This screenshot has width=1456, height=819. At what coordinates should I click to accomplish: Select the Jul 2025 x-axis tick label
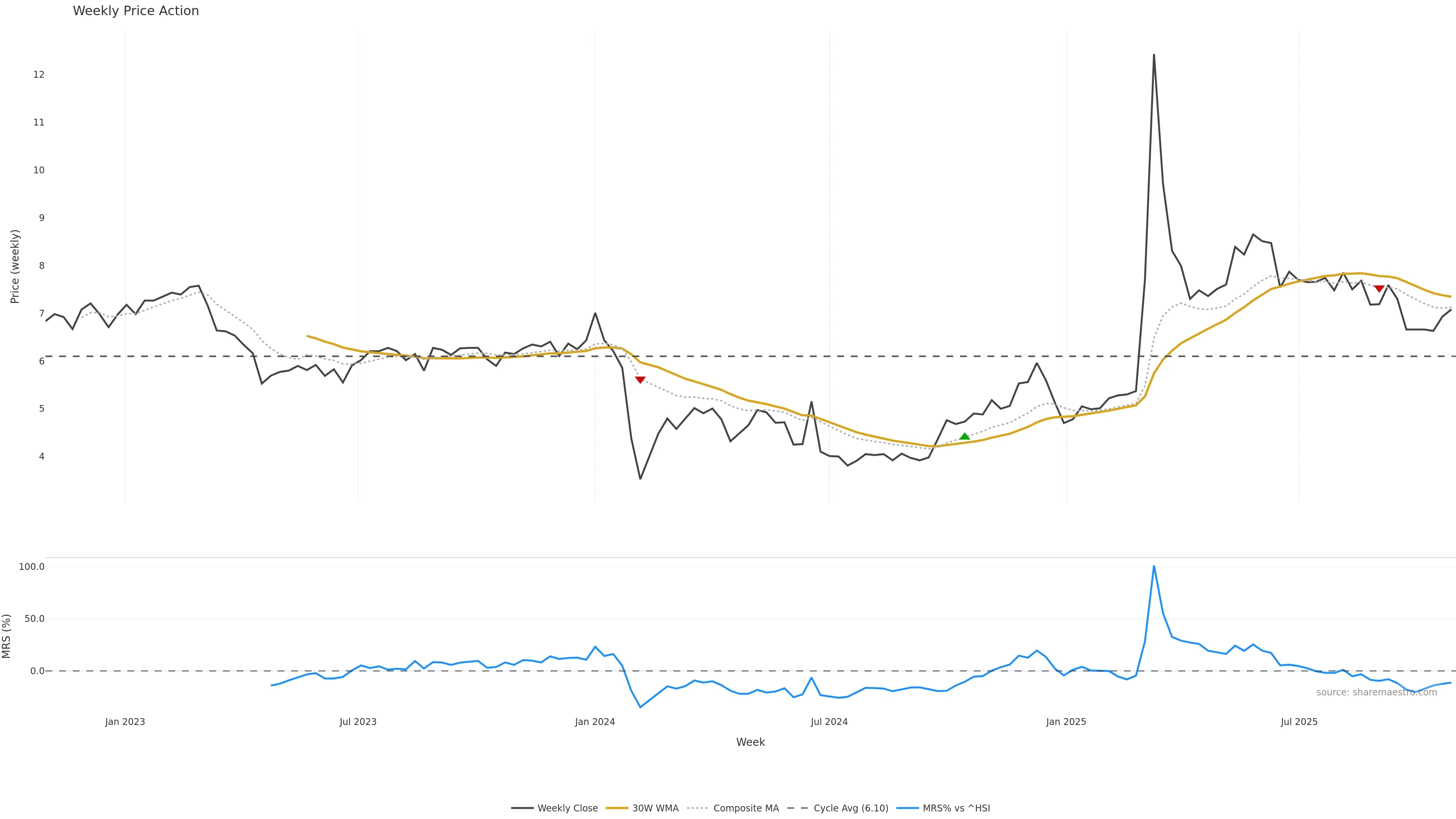coord(1299,722)
